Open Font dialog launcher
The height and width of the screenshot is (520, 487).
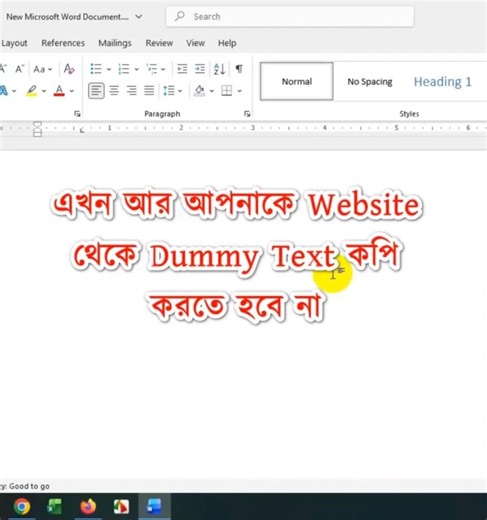(77, 114)
